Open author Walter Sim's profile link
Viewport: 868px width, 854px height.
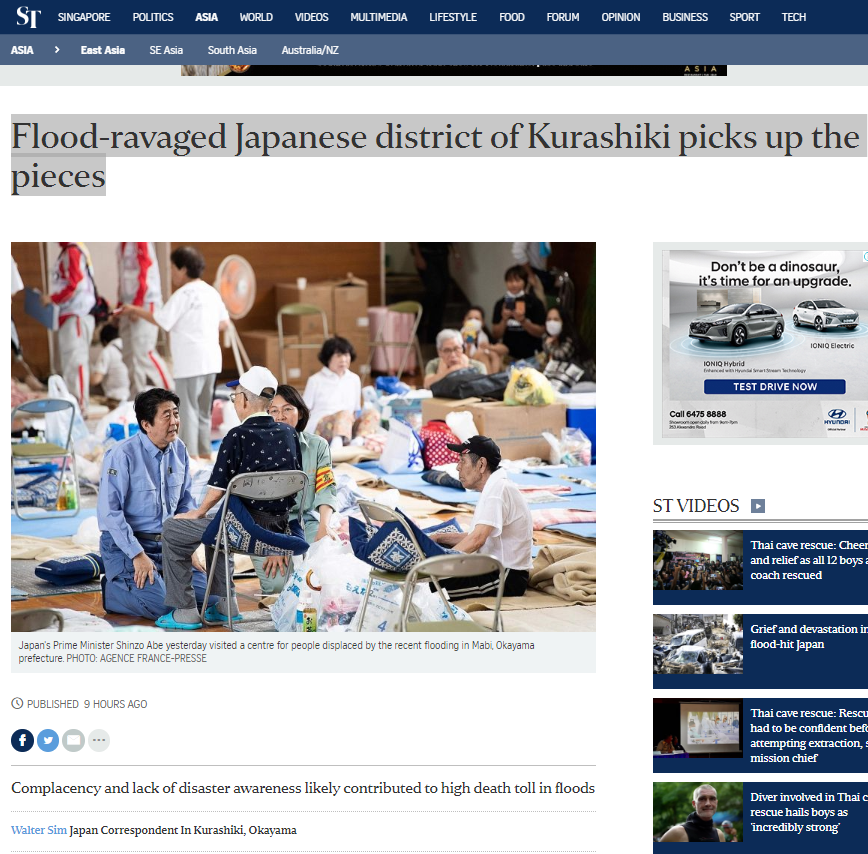click(x=39, y=830)
